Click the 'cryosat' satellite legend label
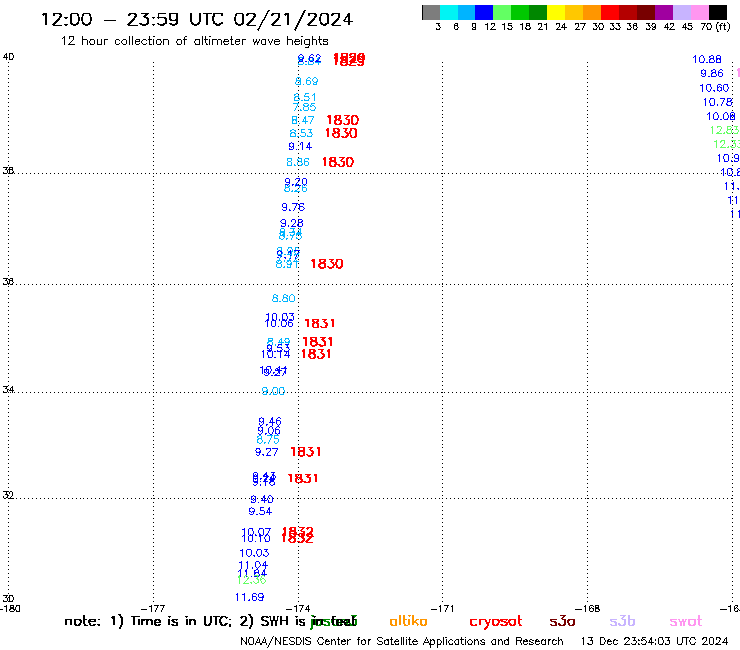 pyautogui.click(x=496, y=622)
